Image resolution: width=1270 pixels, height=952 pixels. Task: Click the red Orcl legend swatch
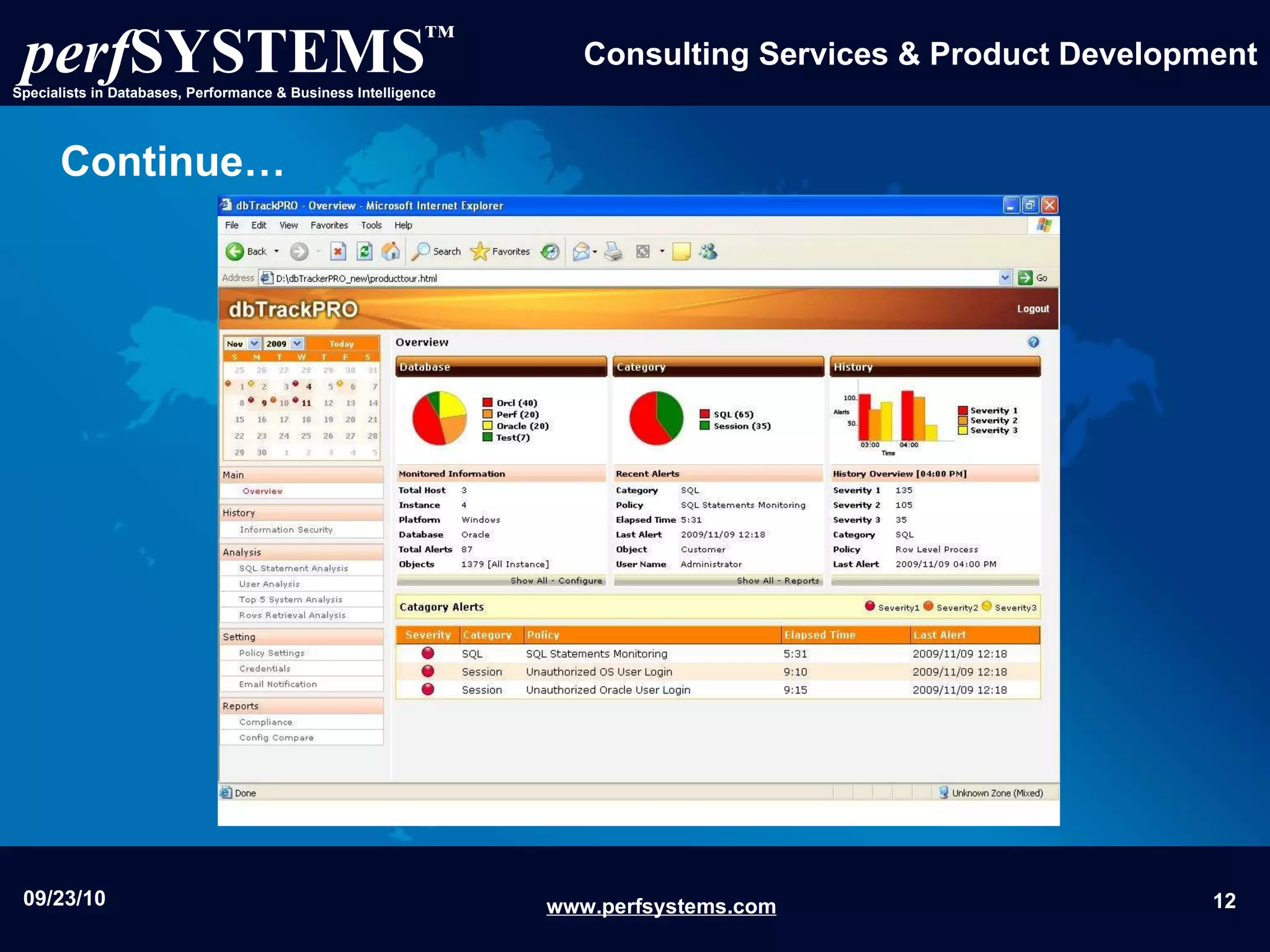[487, 403]
